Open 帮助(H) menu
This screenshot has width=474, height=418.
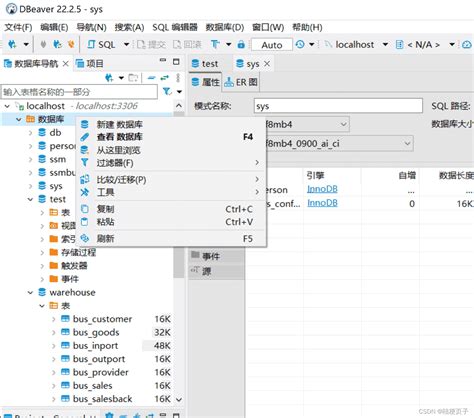307,27
